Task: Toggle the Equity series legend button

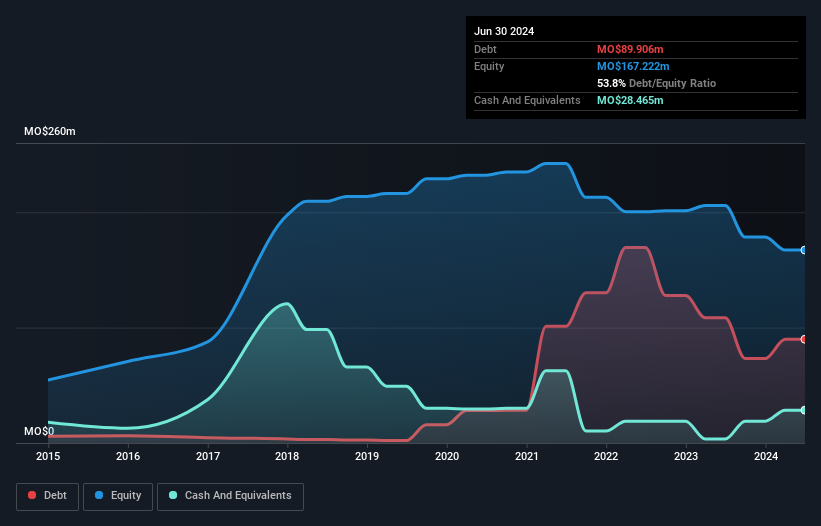Action: coord(118,496)
